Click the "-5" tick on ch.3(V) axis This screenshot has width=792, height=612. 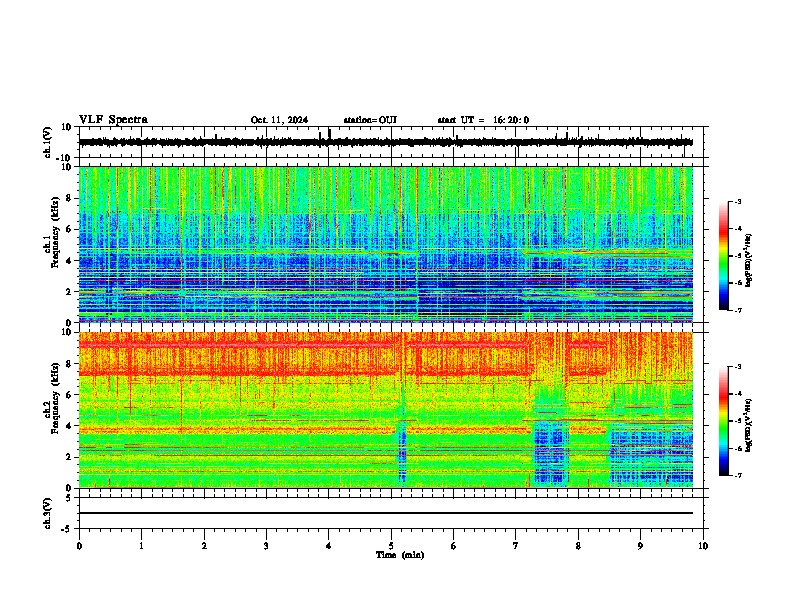[x=67, y=529]
